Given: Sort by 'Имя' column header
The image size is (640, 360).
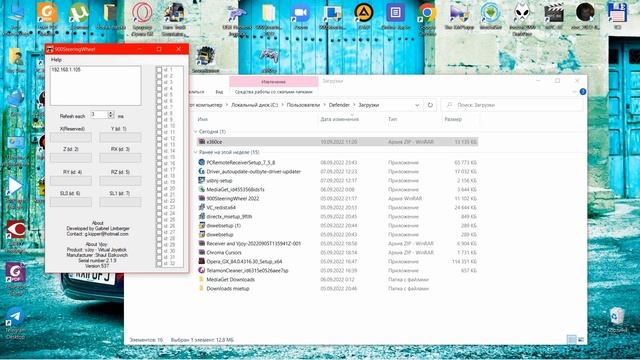Looking at the screenshot, I should 202,119.
